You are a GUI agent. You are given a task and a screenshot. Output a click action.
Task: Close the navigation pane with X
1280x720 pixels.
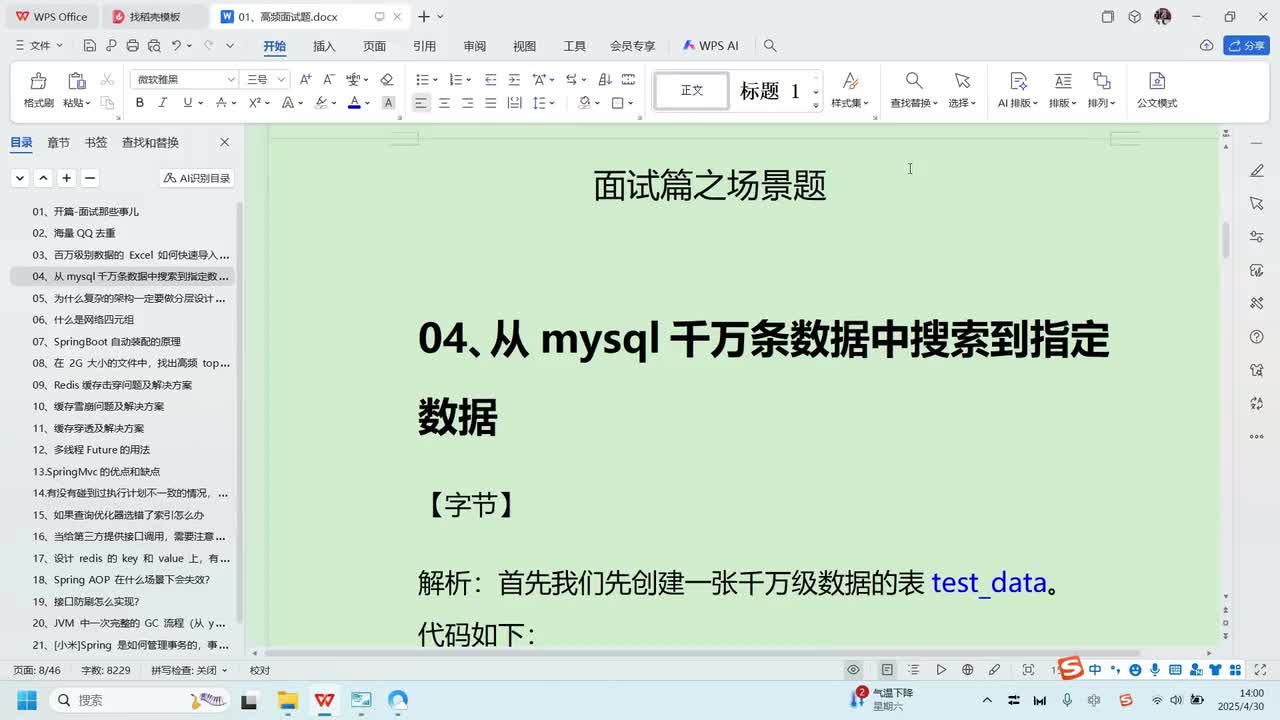coord(224,143)
